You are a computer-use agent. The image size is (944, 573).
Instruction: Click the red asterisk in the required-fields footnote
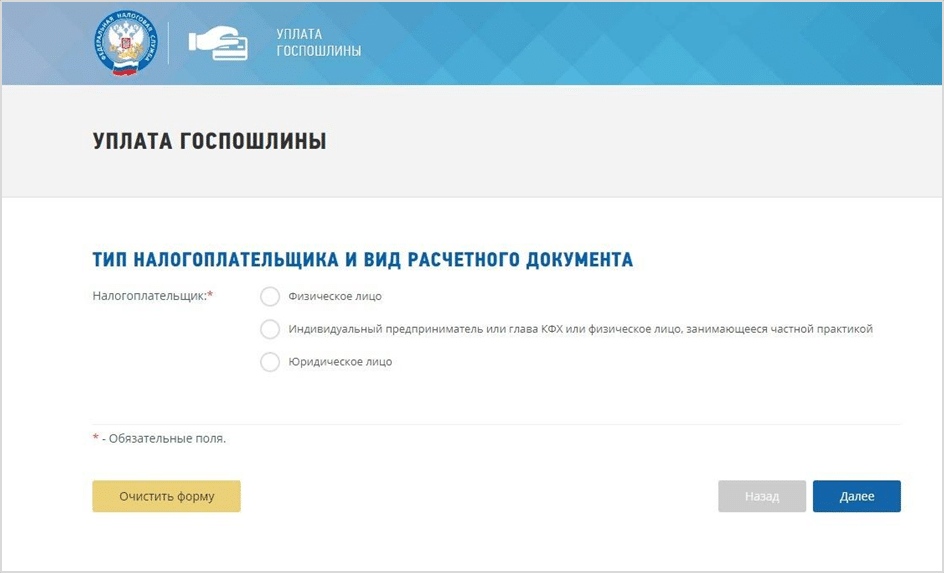pos(95,437)
